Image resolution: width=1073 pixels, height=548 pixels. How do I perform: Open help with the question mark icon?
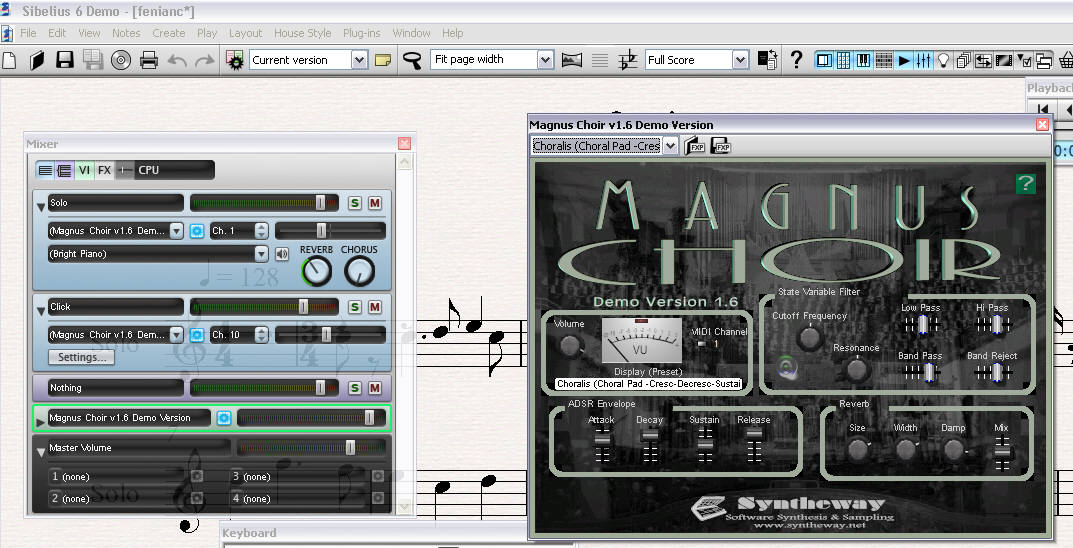click(796, 60)
